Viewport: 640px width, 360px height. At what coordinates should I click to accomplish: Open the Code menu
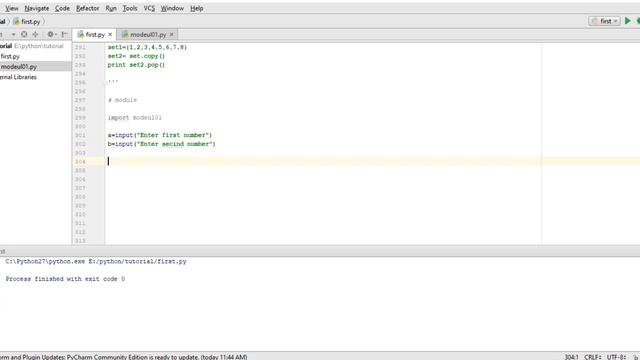tap(62, 8)
